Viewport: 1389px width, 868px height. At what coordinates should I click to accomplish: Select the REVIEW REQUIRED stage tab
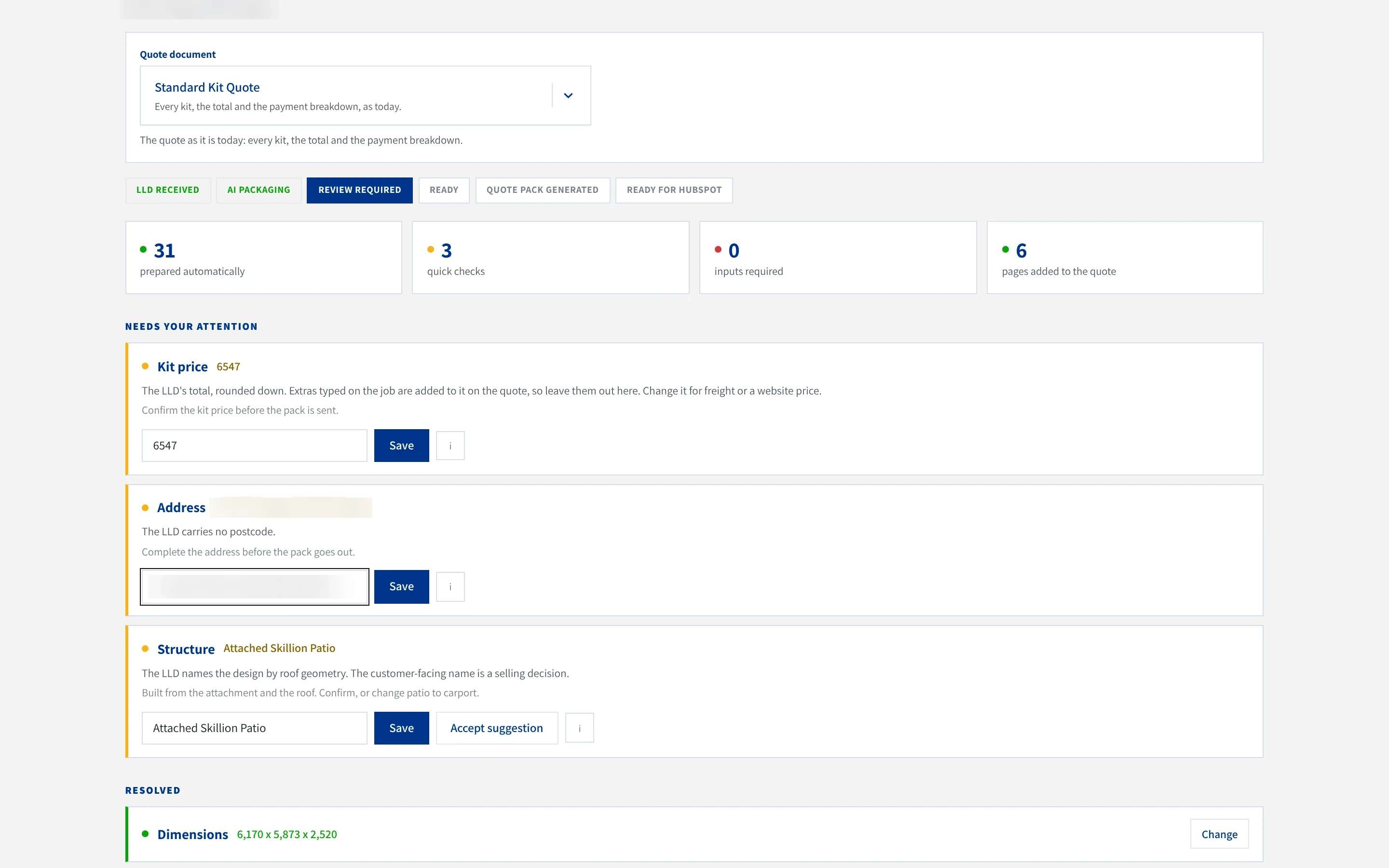tap(359, 190)
